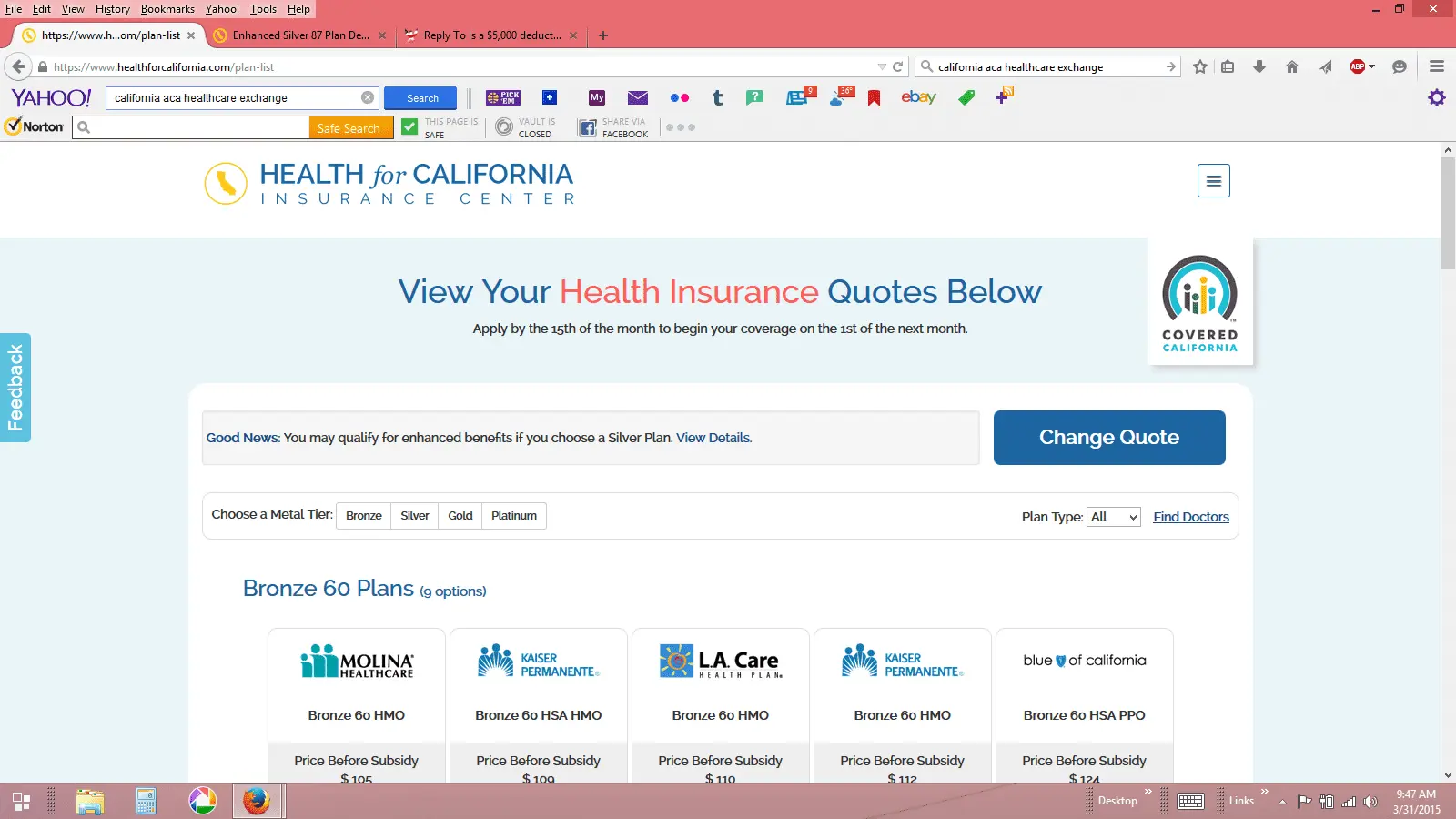Screen dimensions: 1456x819
Task: Open the Windows Start button
Action: point(21,801)
